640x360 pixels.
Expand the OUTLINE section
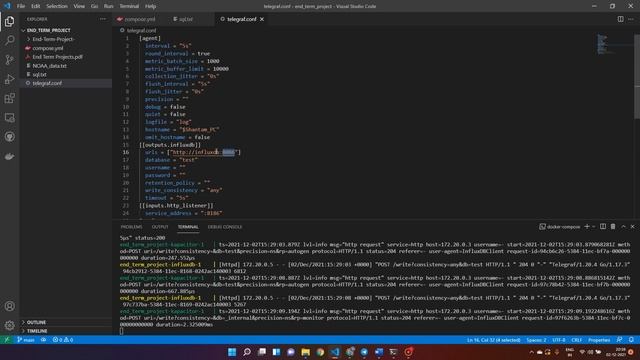pyautogui.click(x=36, y=322)
